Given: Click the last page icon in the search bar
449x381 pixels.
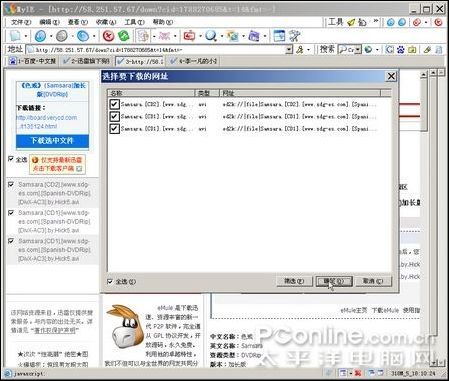Looking at the screenshot, I should [439, 50].
